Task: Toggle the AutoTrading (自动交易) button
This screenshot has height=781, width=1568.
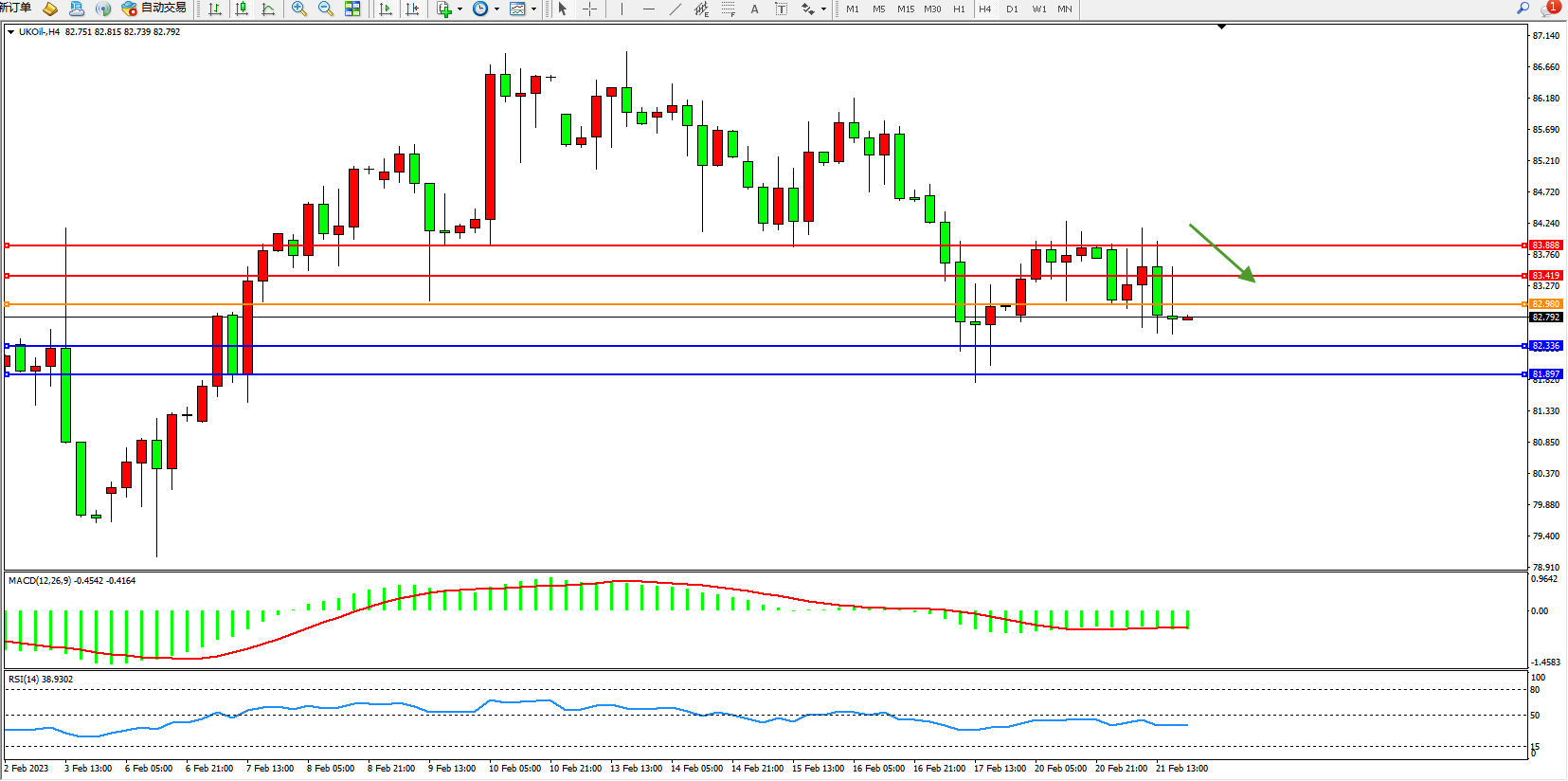Action: [x=154, y=9]
